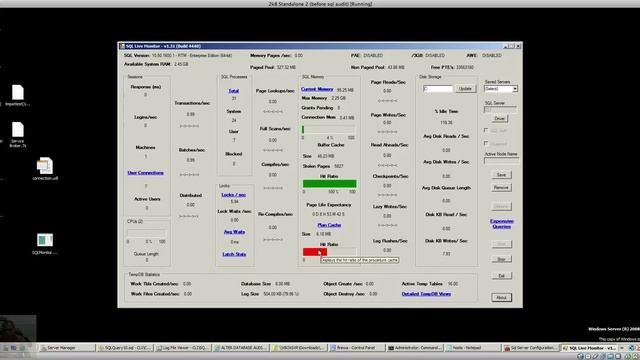Select the Service Broker file desktop icon
This screenshot has height=360, width=640.
(x=18, y=131)
